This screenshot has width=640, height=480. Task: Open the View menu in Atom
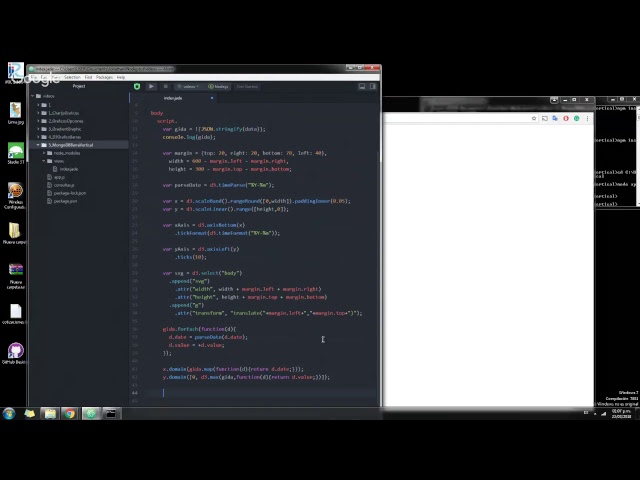tap(56, 77)
